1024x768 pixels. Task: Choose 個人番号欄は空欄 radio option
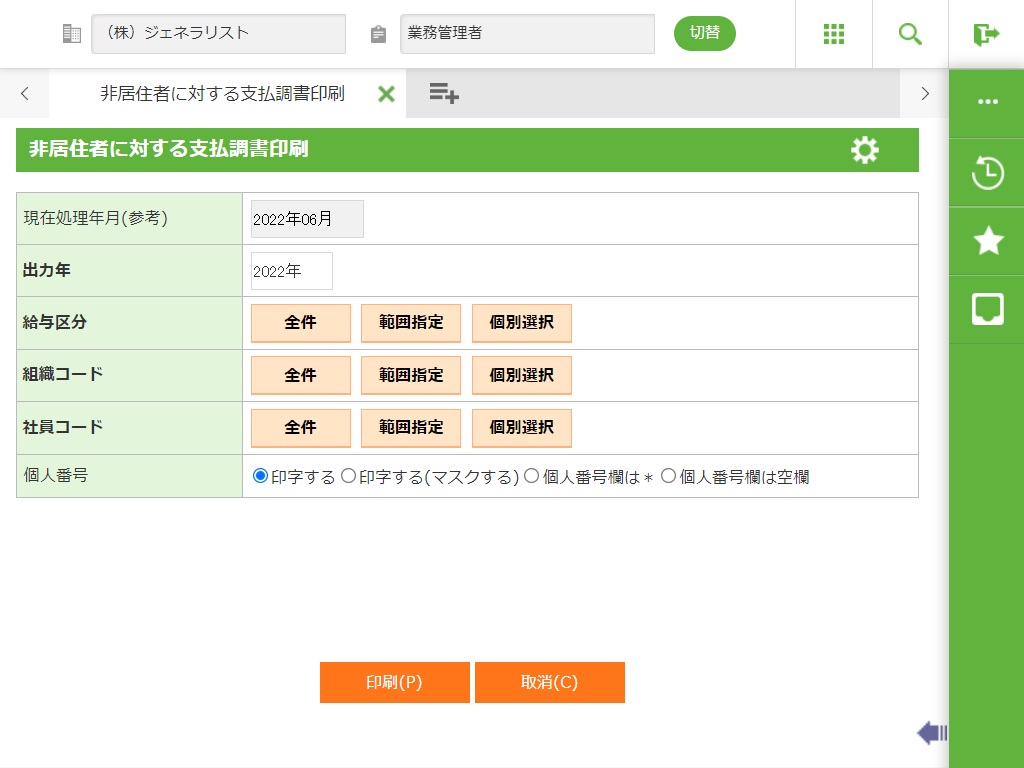point(669,476)
